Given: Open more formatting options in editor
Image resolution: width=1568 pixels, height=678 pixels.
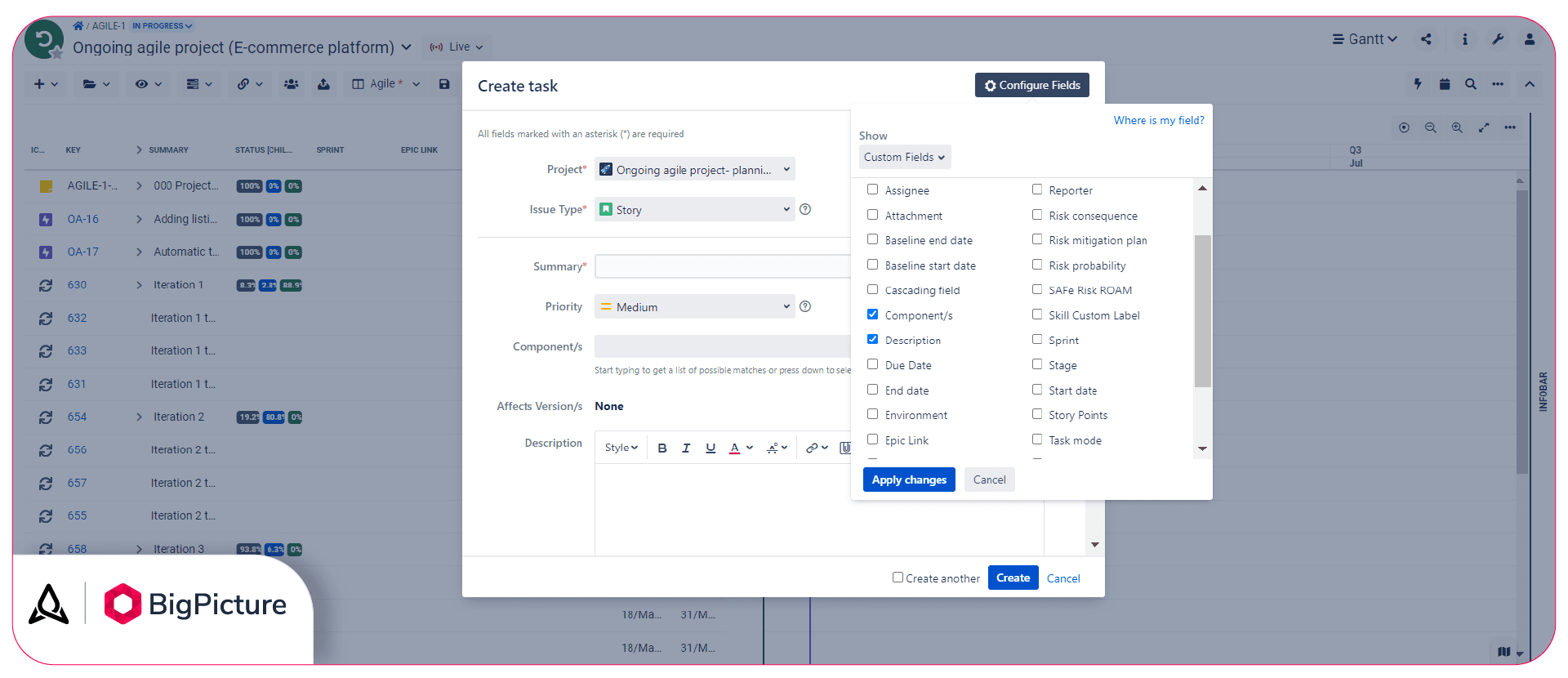Looking at the screenshot, I should [777, 448].
